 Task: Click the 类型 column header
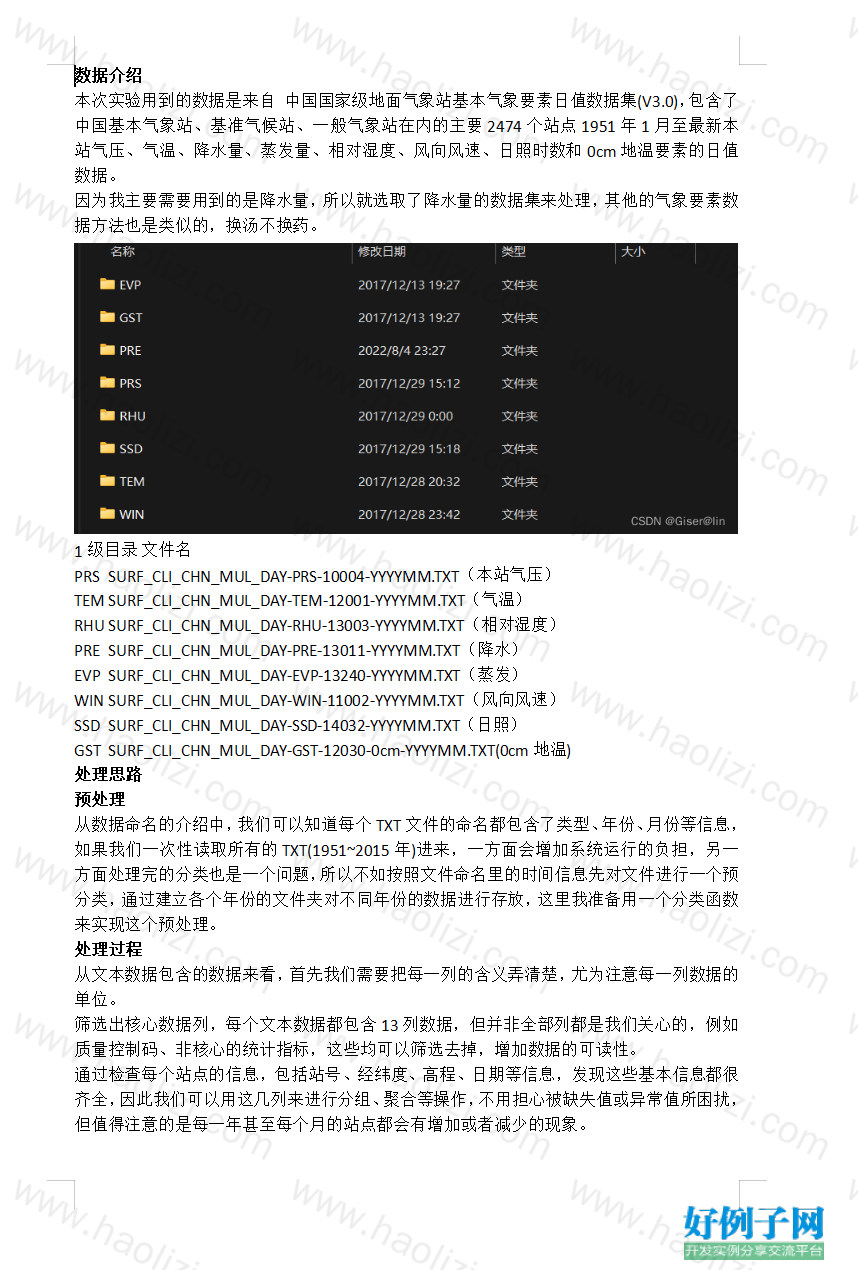point(514,252)
